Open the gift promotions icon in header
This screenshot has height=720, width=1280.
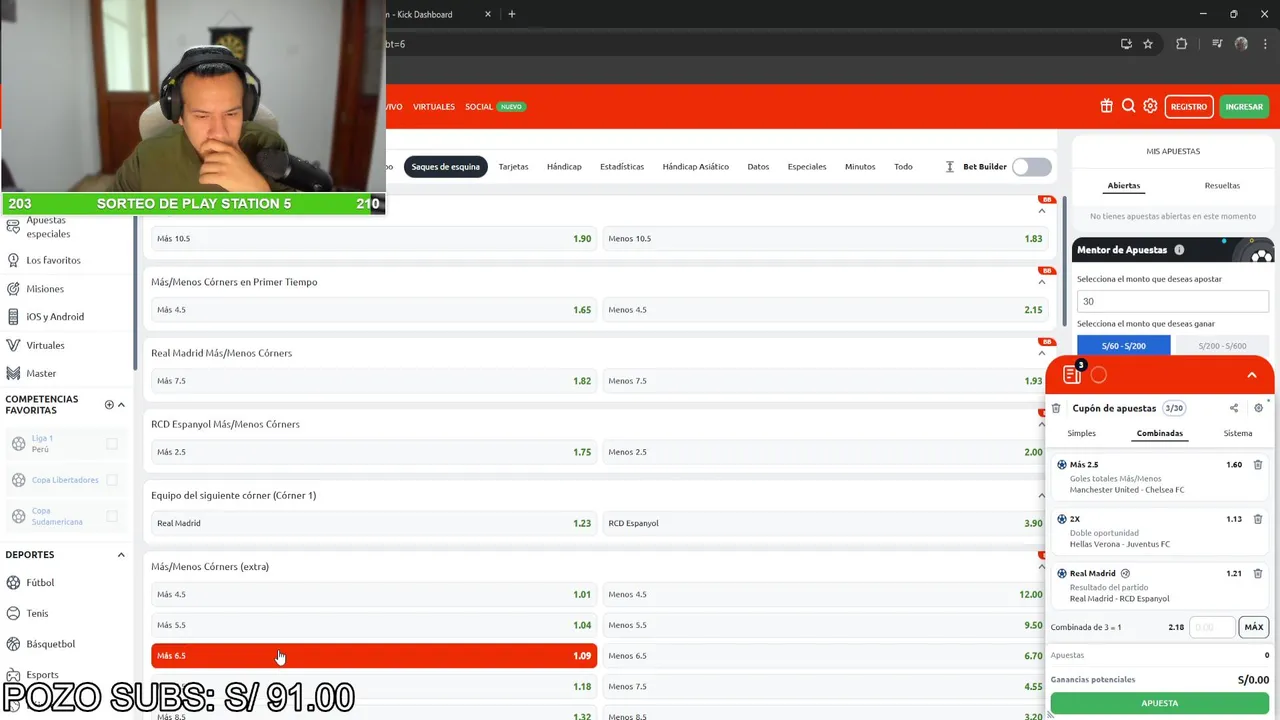coord(1106,106)
